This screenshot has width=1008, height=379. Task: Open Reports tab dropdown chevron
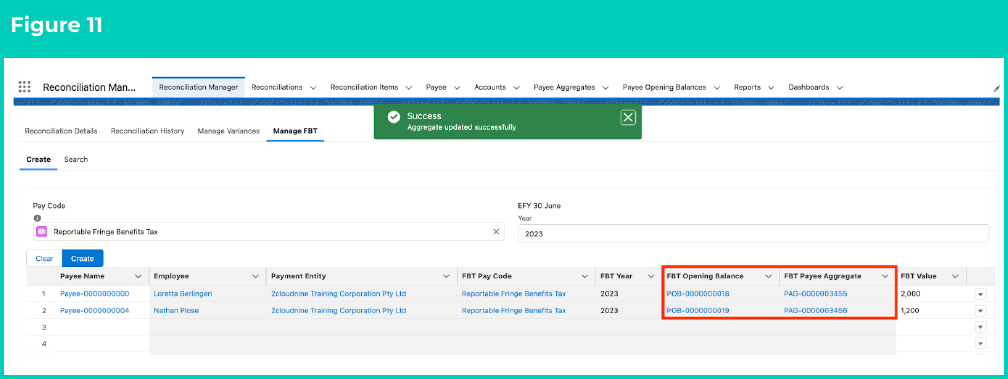[x=771, y=87]
